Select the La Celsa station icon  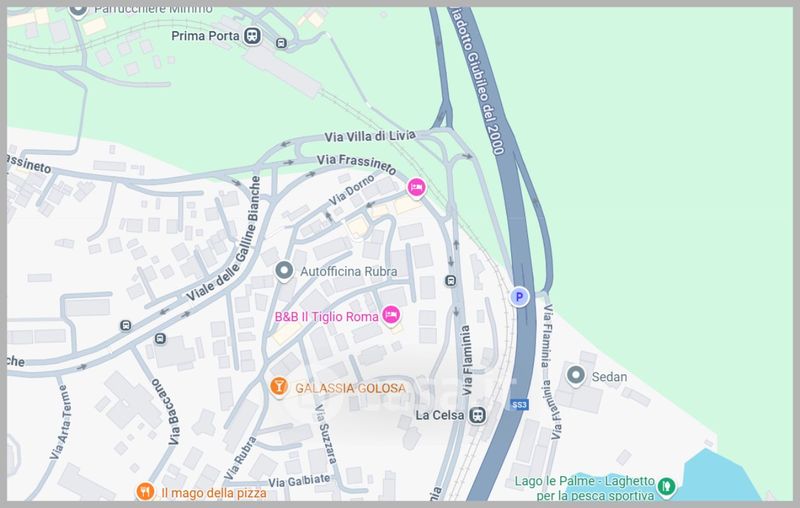coord(478,415)
